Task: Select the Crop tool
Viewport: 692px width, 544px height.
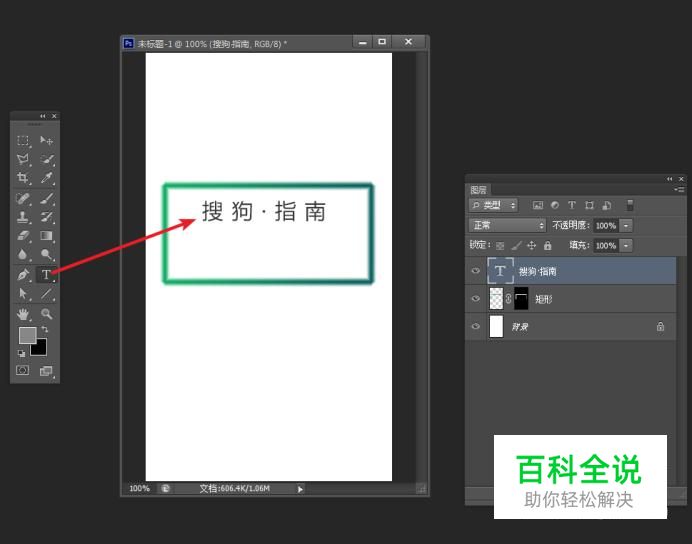Action: pyautogui.click(x=23, y=178)
